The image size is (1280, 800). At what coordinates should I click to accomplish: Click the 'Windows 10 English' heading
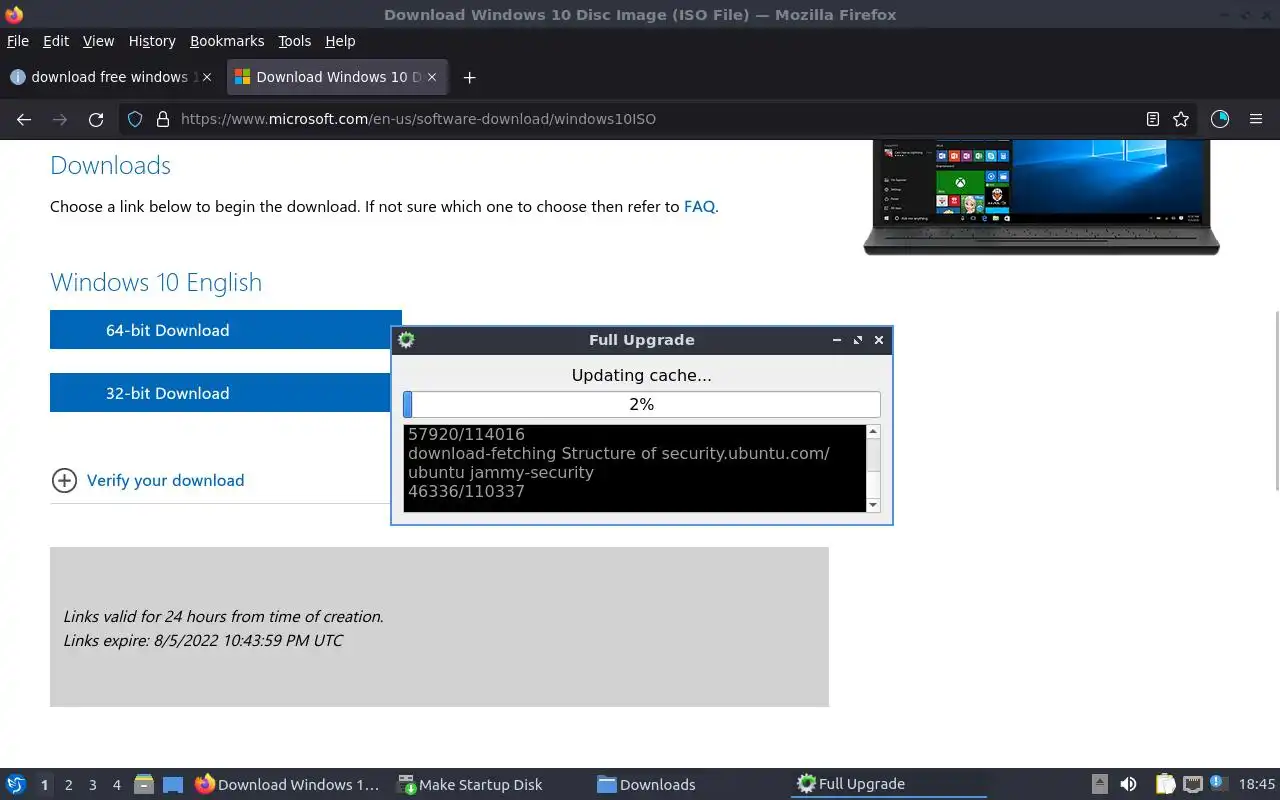pos(156,282)
